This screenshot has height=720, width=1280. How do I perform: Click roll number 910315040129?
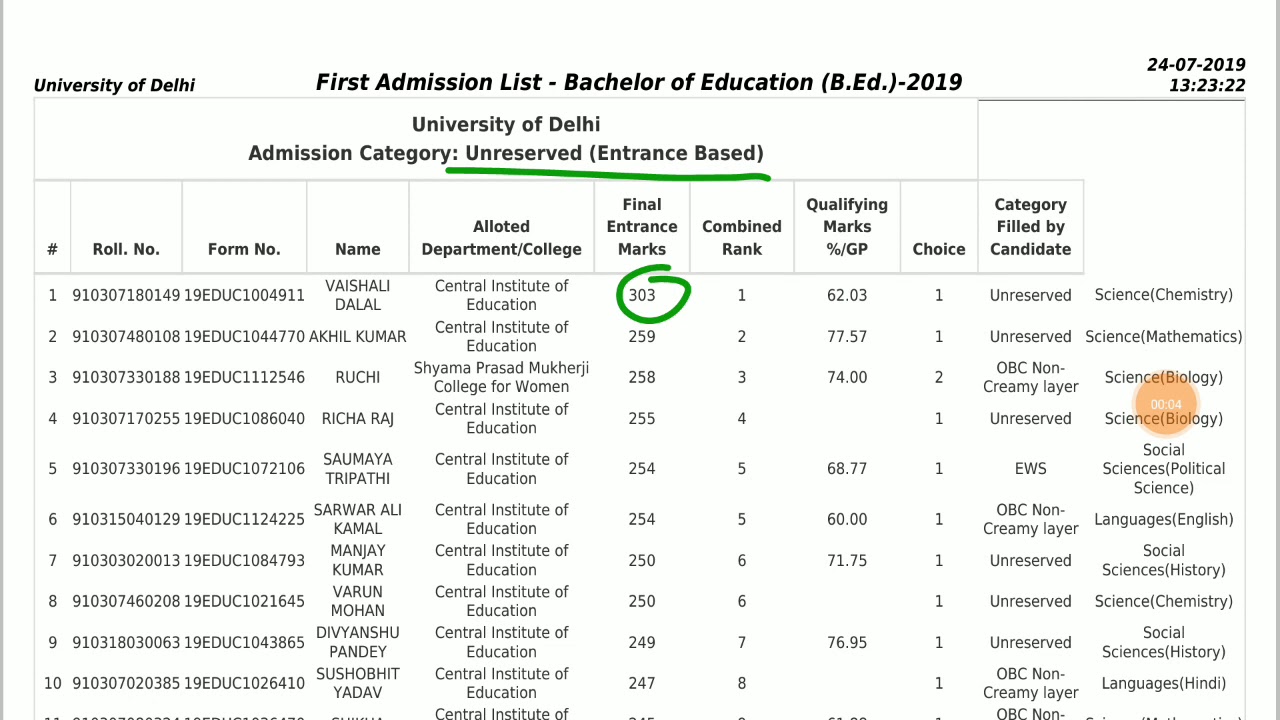click(126, 520)
